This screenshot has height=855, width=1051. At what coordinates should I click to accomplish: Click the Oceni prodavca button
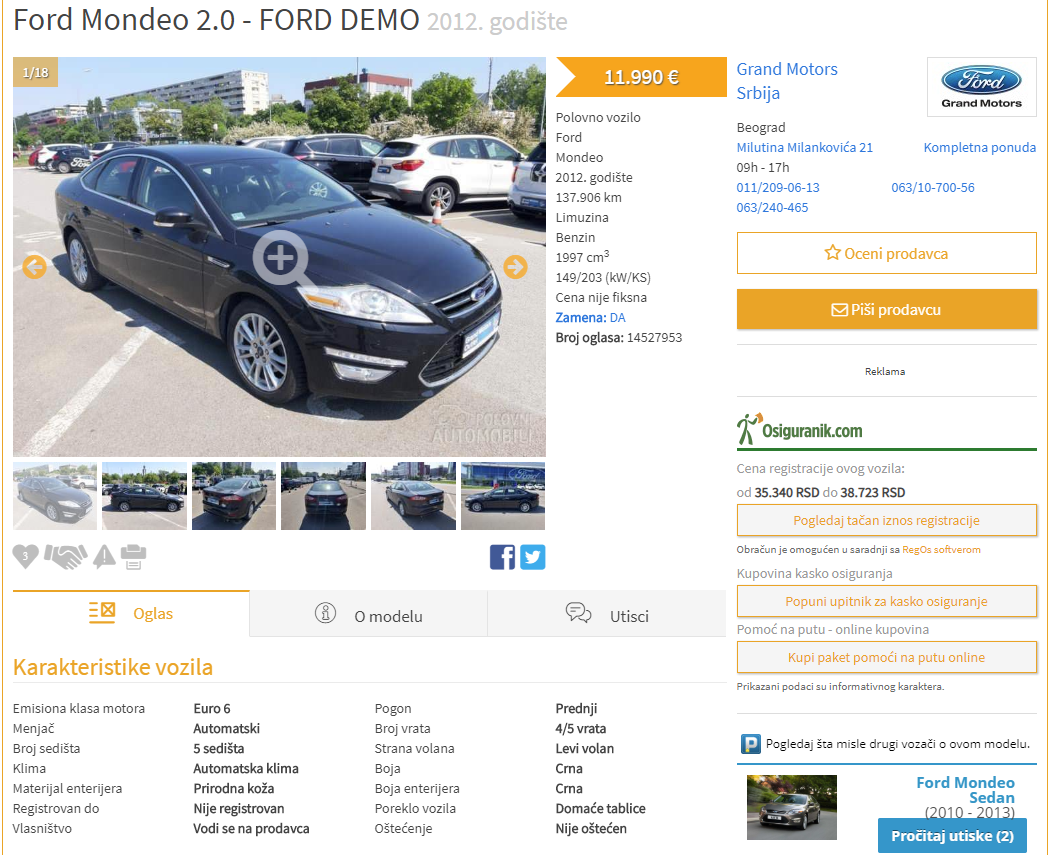point(886,253)
